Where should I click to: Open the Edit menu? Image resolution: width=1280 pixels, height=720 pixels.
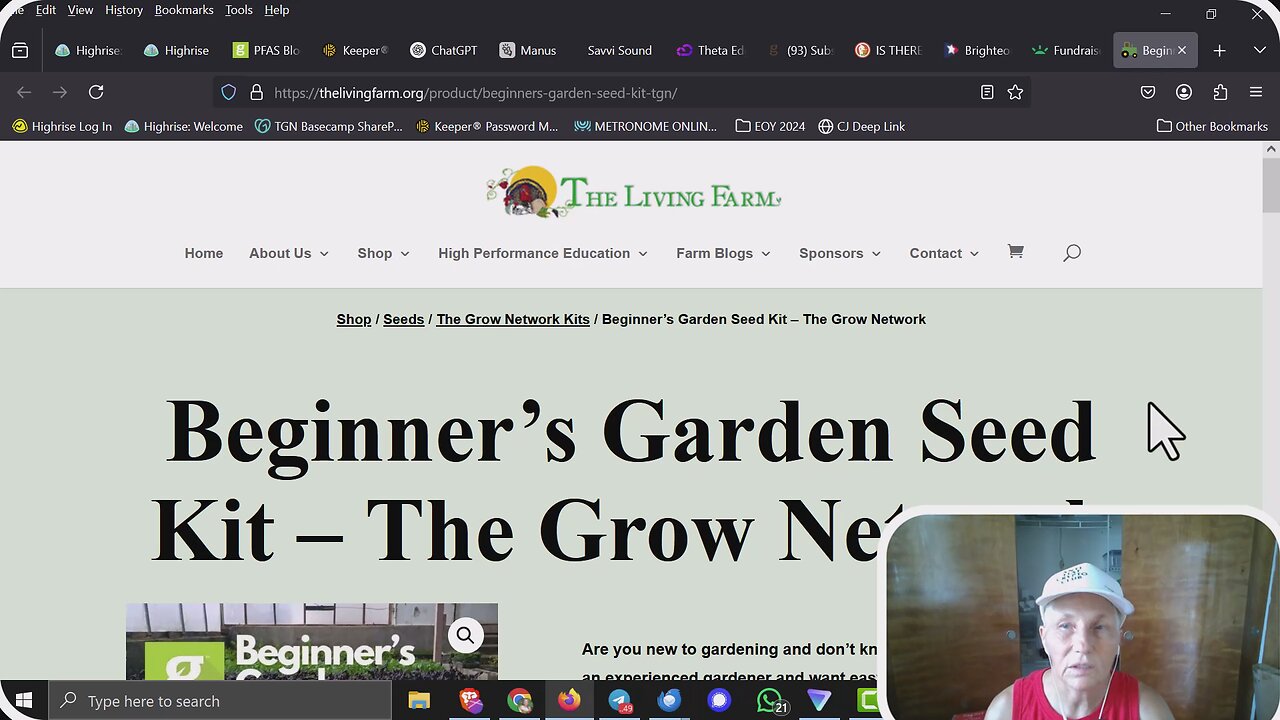click(x=46, y=10)
